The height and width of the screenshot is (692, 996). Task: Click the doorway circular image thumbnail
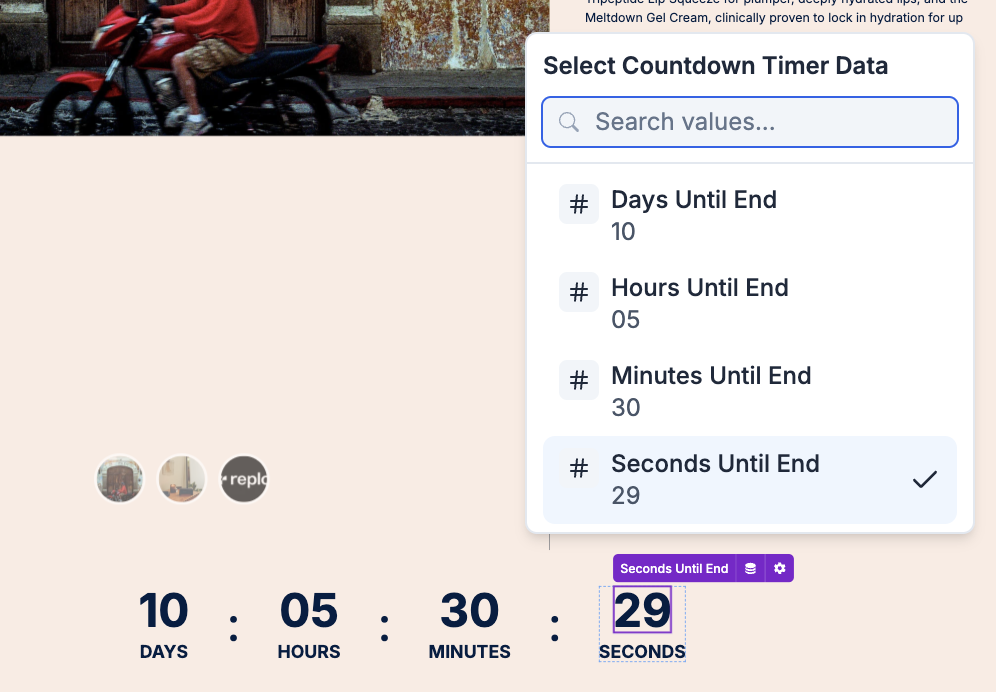(x=119, y=479)
